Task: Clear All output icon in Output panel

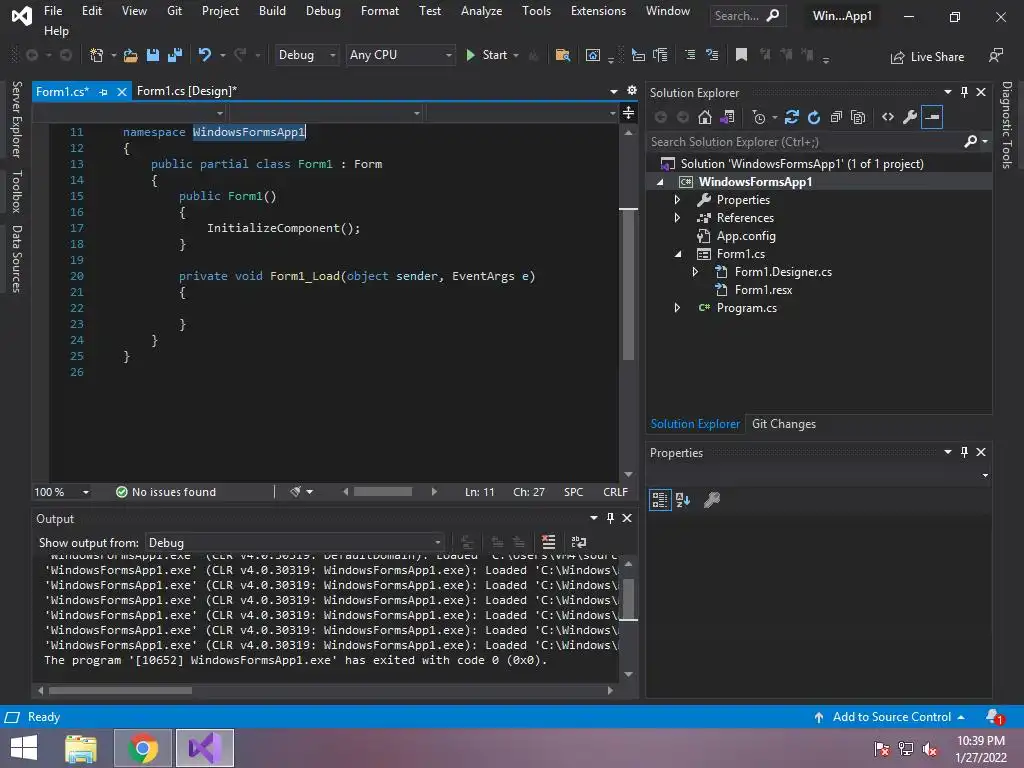Action: pos(549,542)
